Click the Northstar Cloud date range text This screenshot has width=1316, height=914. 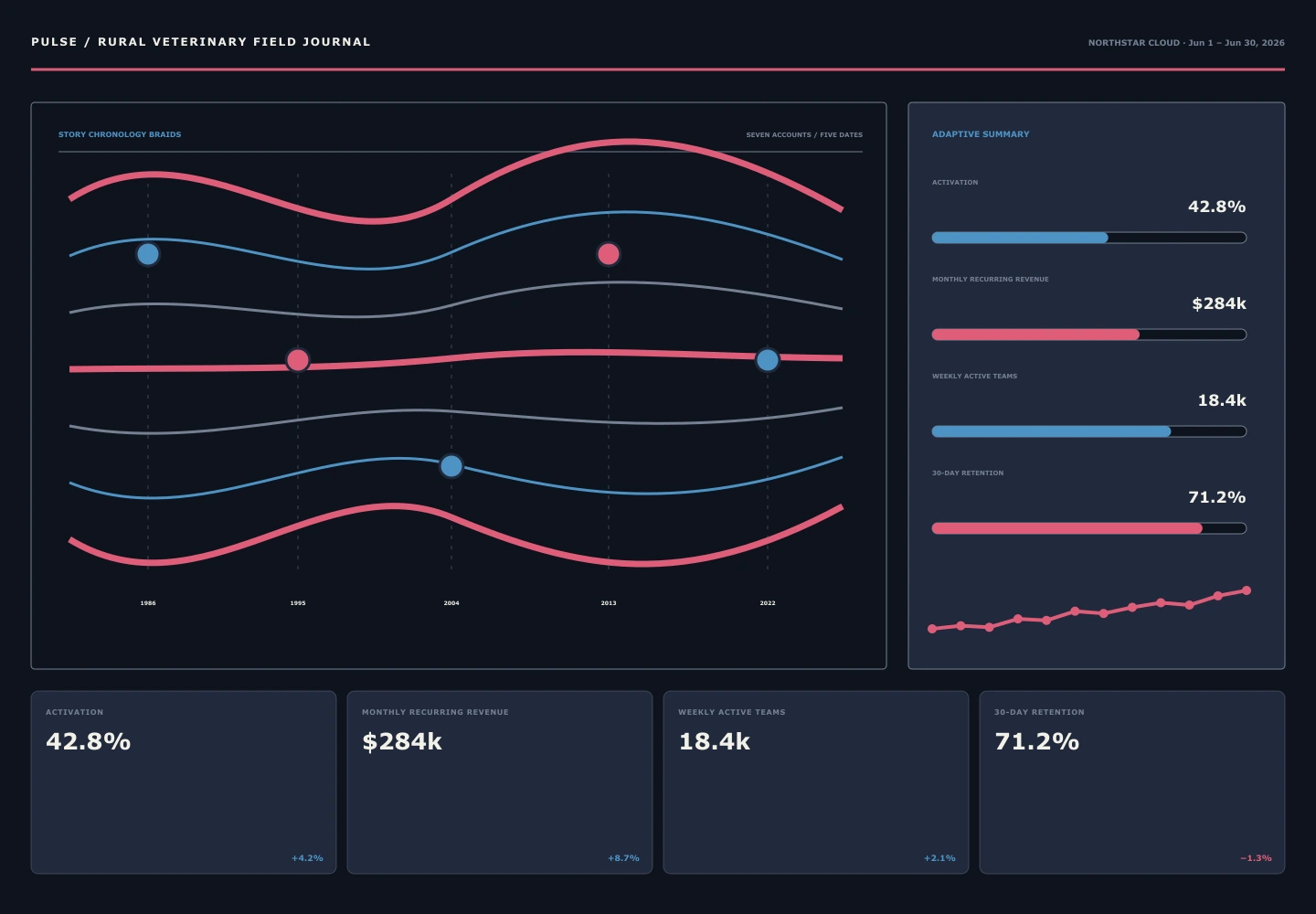point(1186,43)
